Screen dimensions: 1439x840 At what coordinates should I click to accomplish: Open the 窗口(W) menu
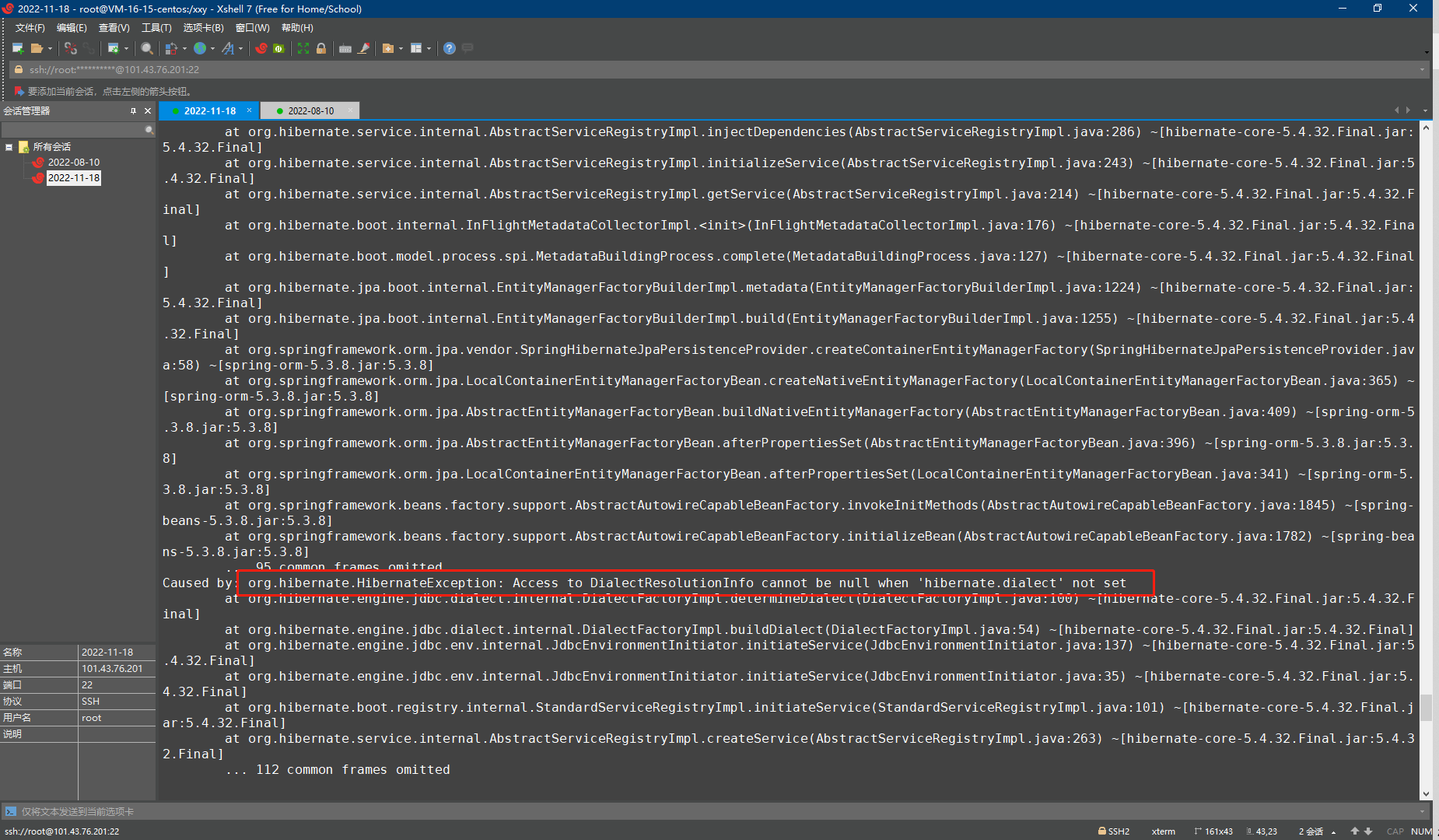(x=252, y=28)
